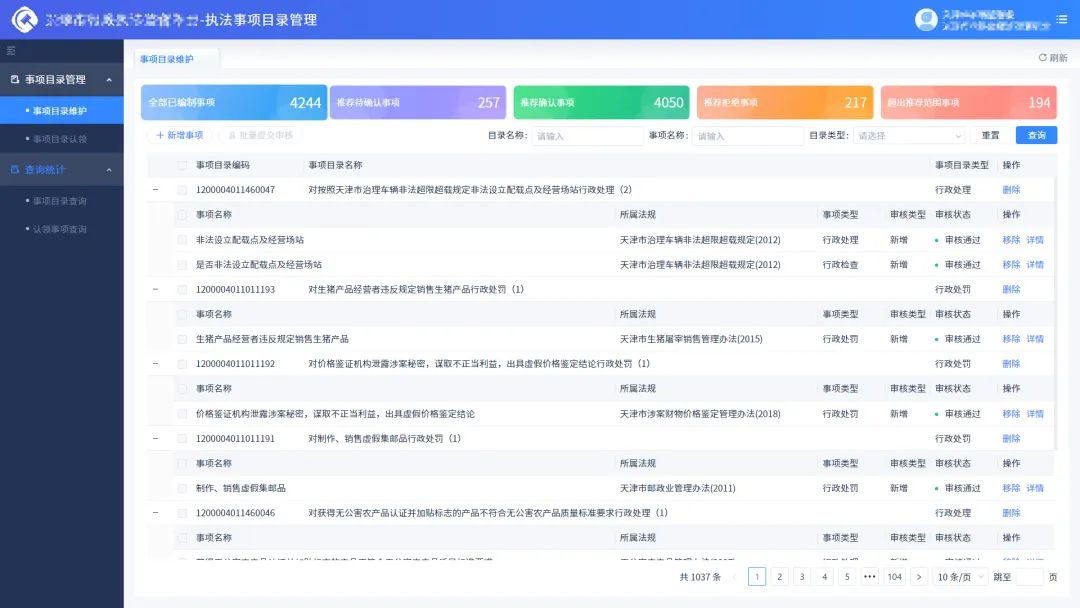
Task: Toggle the select-all checkbox in table header
Action: click(x=182, y=165)
